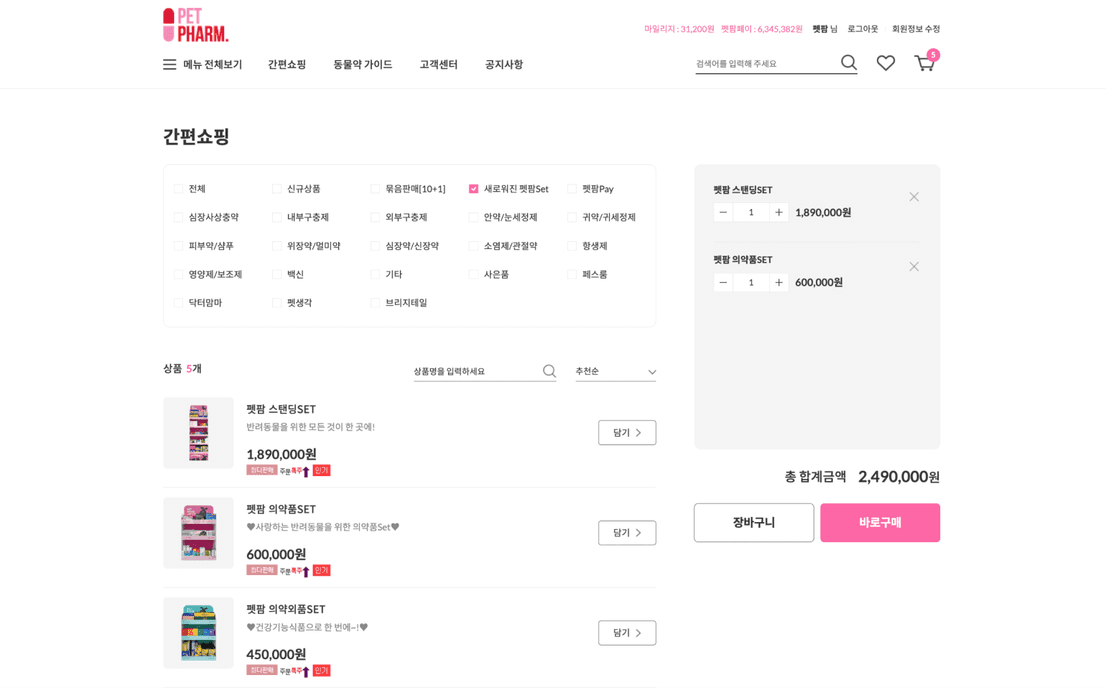Screen dimensions: 1106x690
Task: Open the shopping cart icon
Action: [x=925, y=63]
